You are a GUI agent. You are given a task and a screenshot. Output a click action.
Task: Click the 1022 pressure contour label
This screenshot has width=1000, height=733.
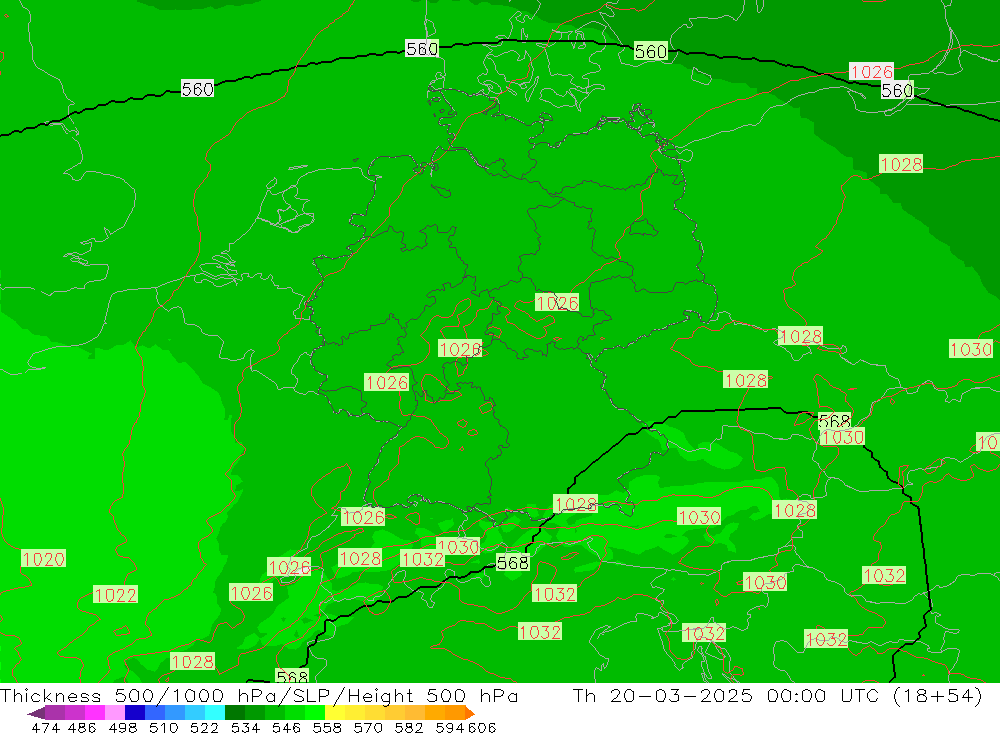pos(115,595)
